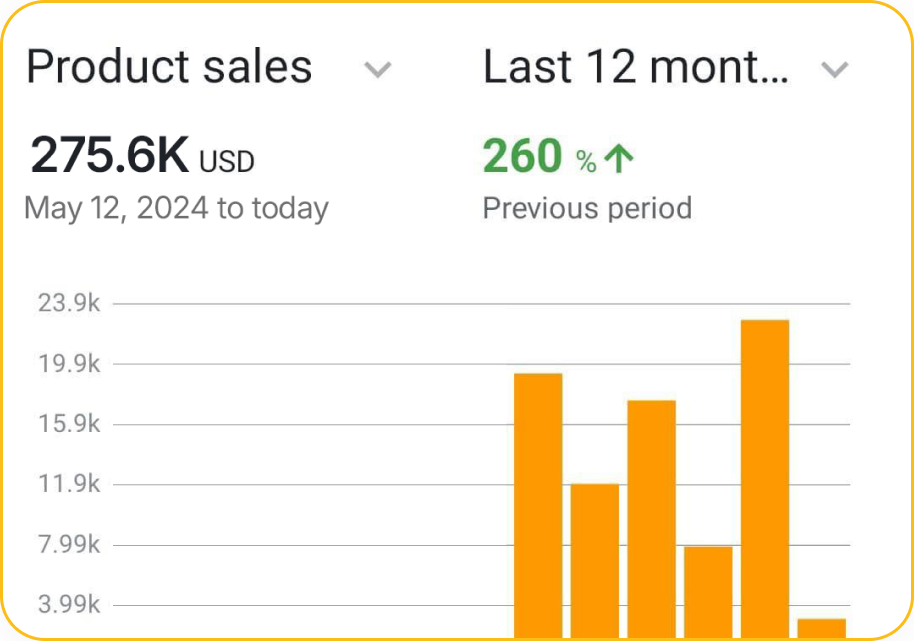Click the 3.99k axis label

pos(69,604)
